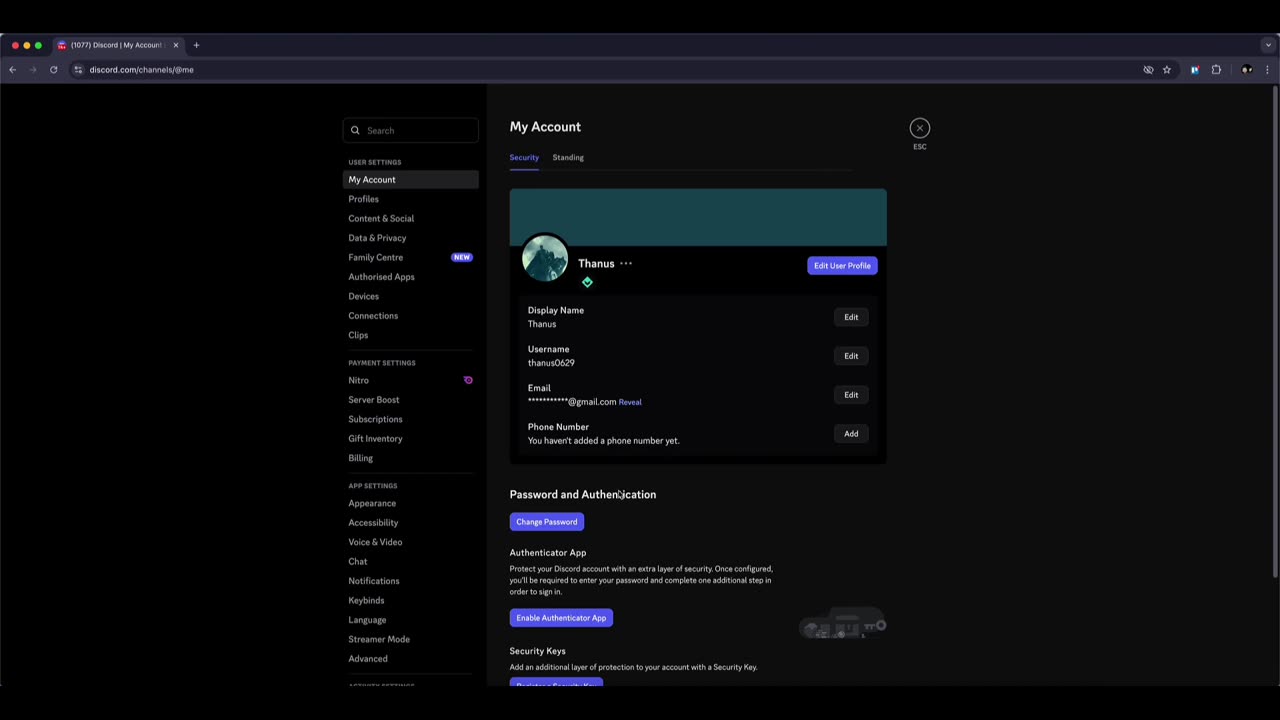This screenshot has width=1280, height=720.
Task: Click the Thanus profile avatar
Action: [x=545, y=259]
